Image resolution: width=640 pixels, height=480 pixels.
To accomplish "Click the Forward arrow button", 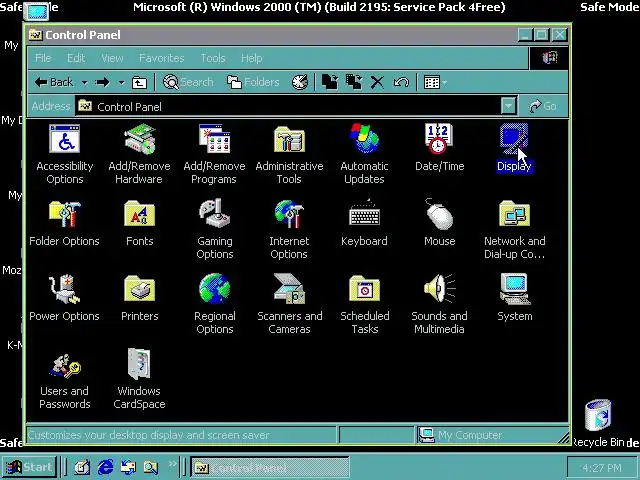I will (x=102, y=82).
